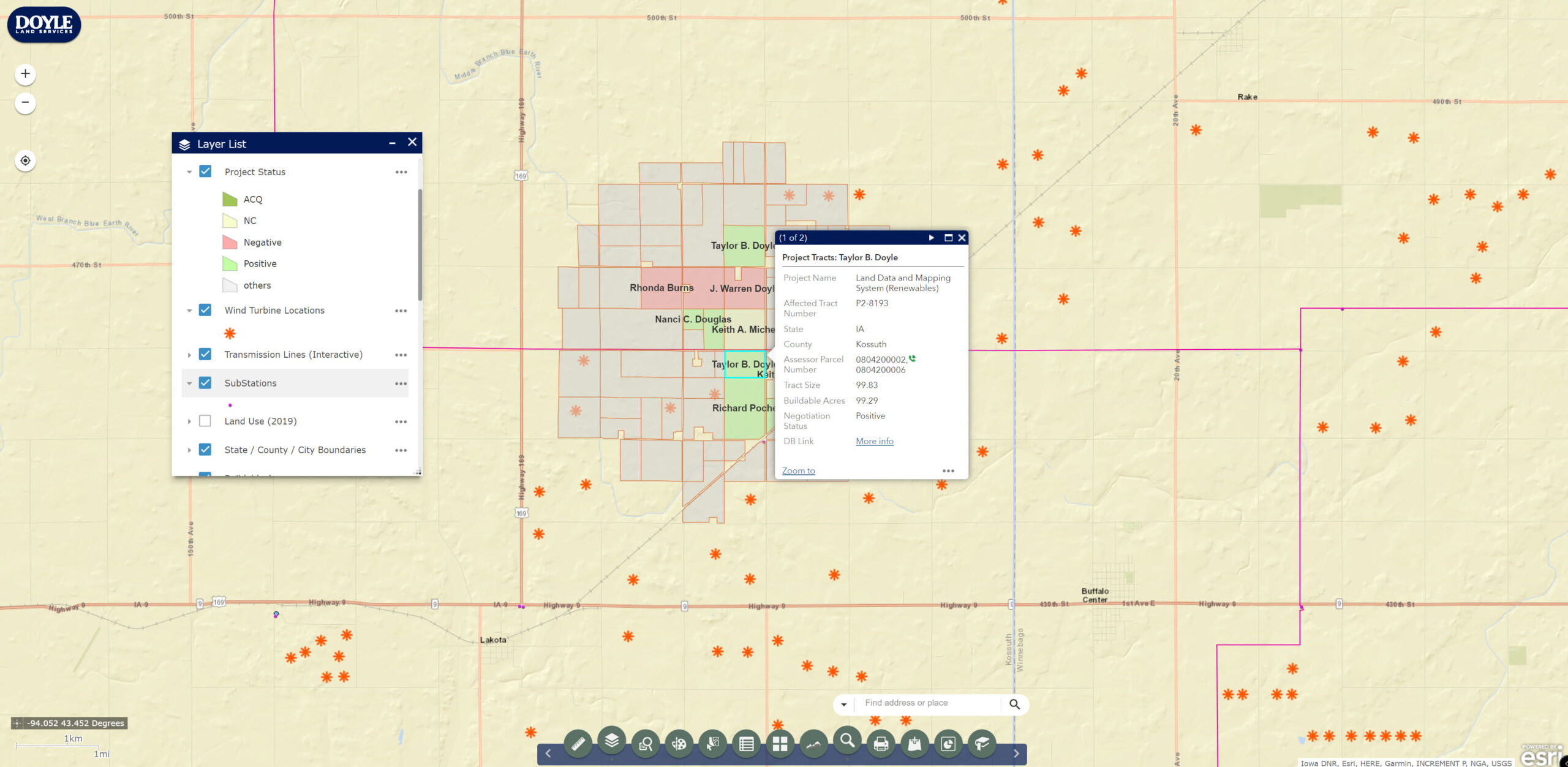This screenshot has width=1568, height=767.
Task: Click the Zoom to link
Action: pyautogui.click(x=798, y=470)
